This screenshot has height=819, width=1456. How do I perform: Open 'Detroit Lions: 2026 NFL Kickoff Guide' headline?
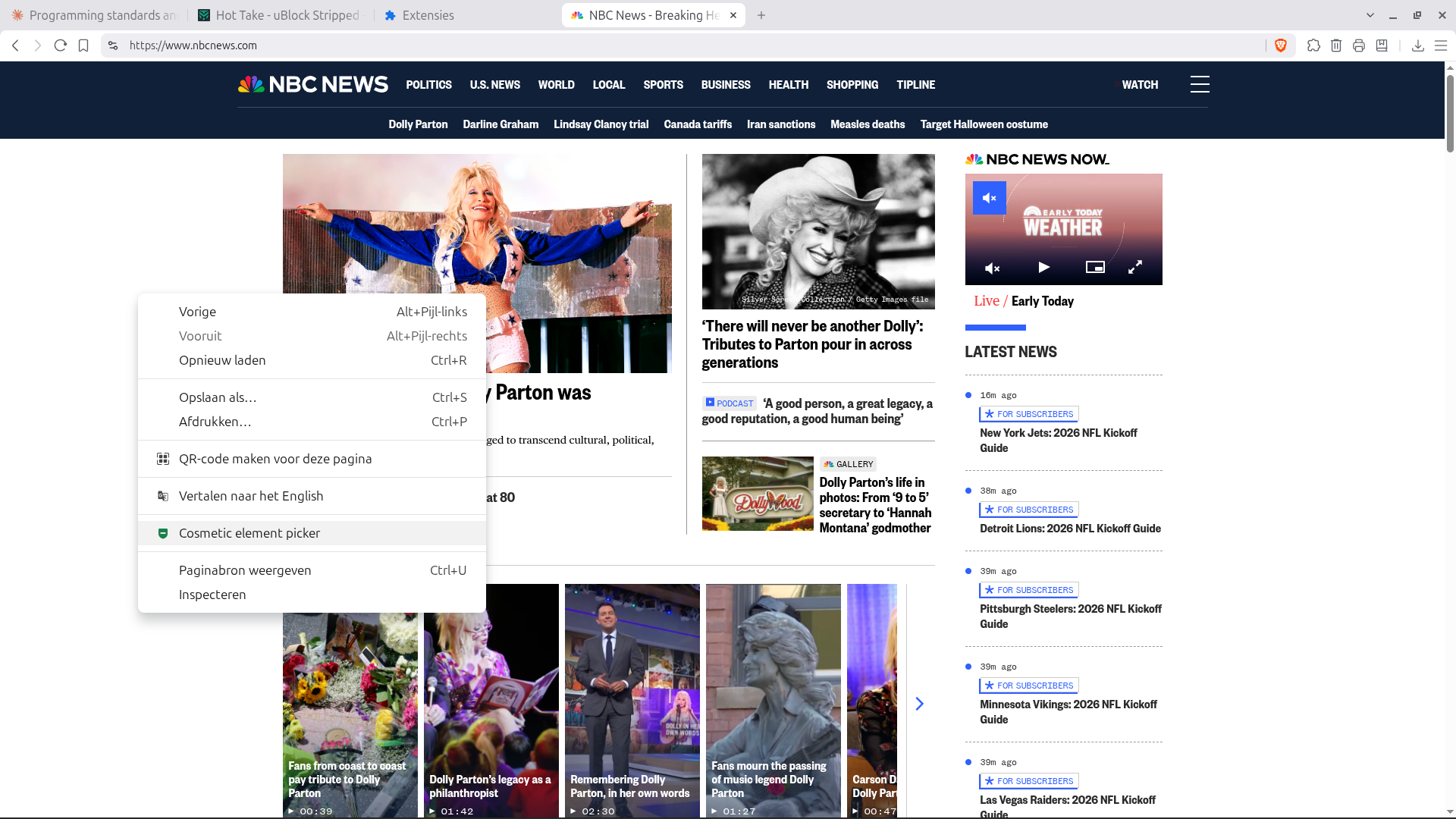coord(1070,529)
